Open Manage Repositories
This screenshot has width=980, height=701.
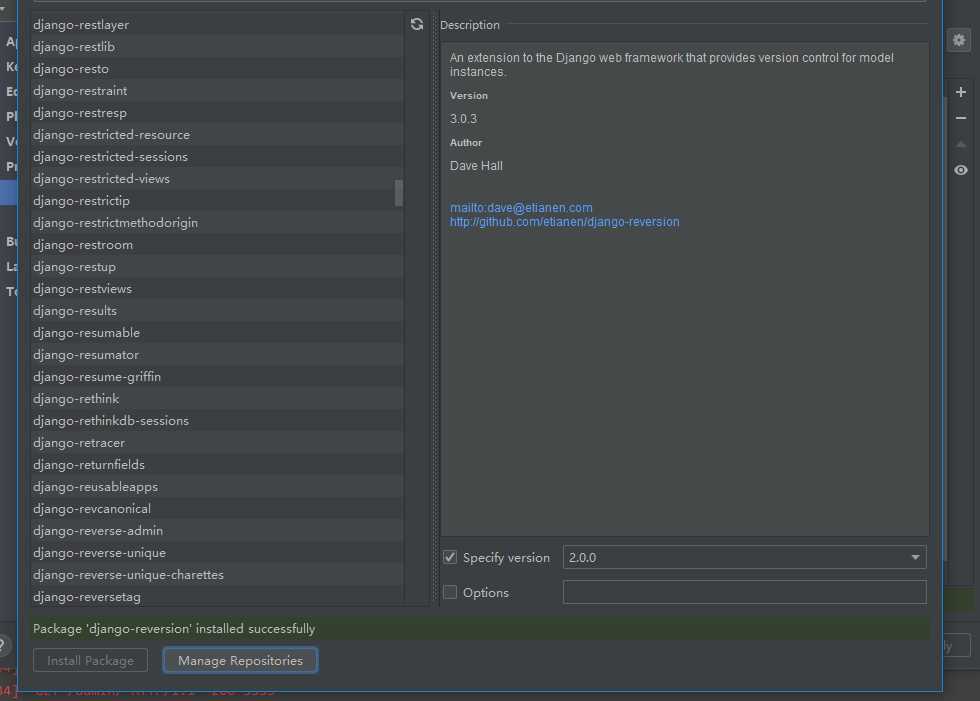[x=240, y=660]
